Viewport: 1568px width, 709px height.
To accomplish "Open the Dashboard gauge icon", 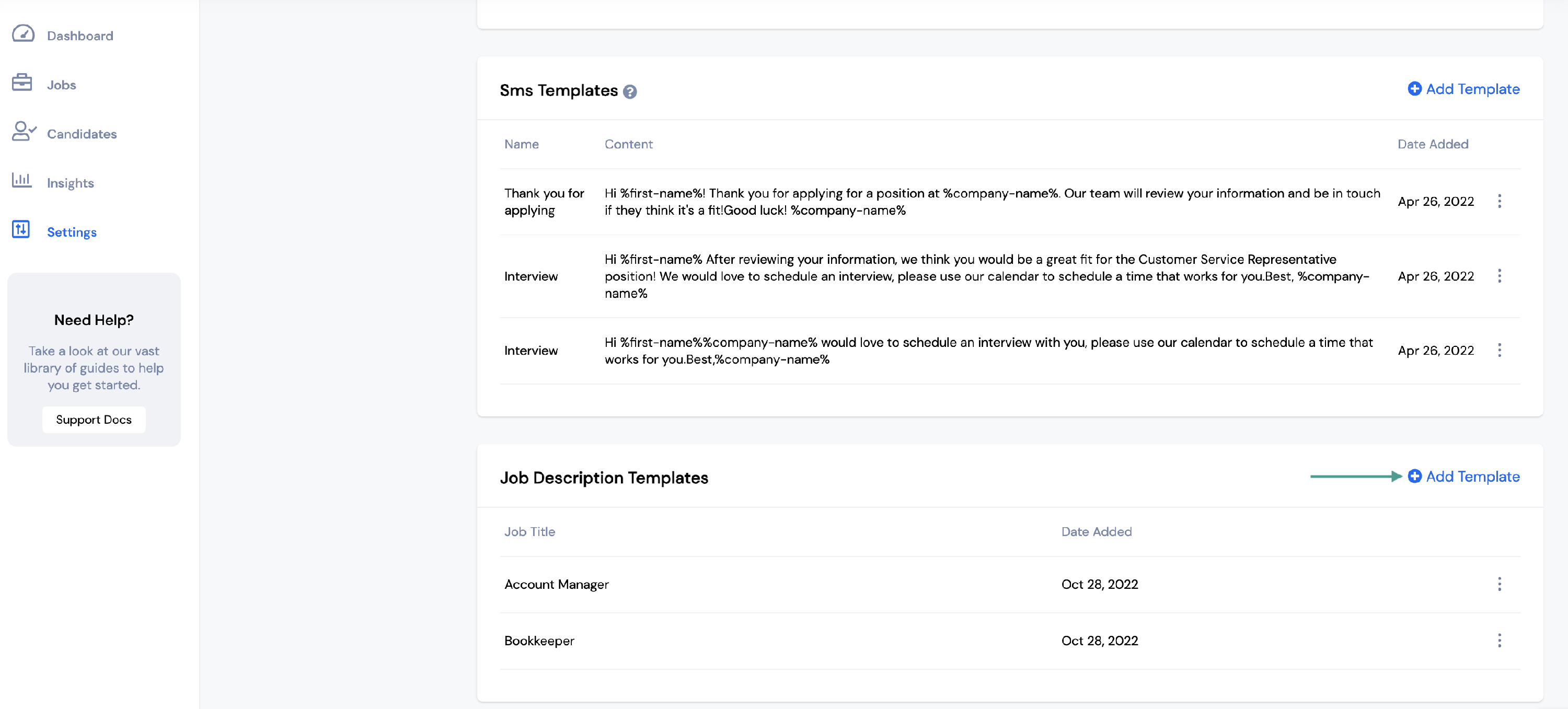I will point(23,33).
